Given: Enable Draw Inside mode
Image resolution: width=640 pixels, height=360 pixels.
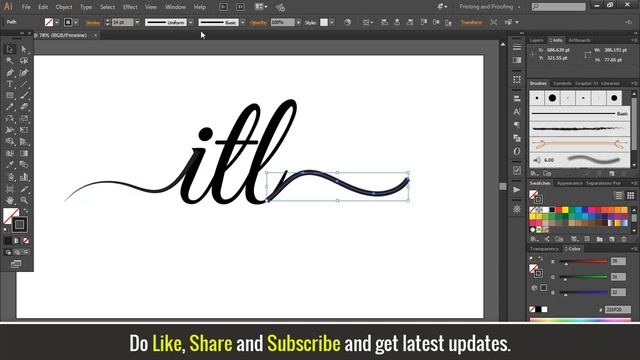Looking at the screenshot, I should tap(26, 252).
